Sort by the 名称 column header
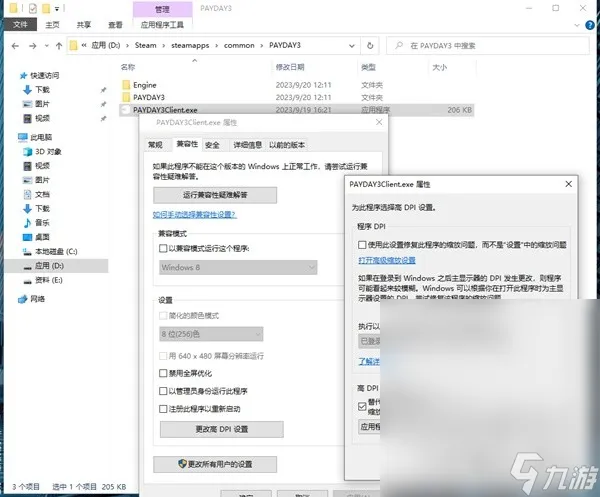600x497 pixels. click(128, 67)
